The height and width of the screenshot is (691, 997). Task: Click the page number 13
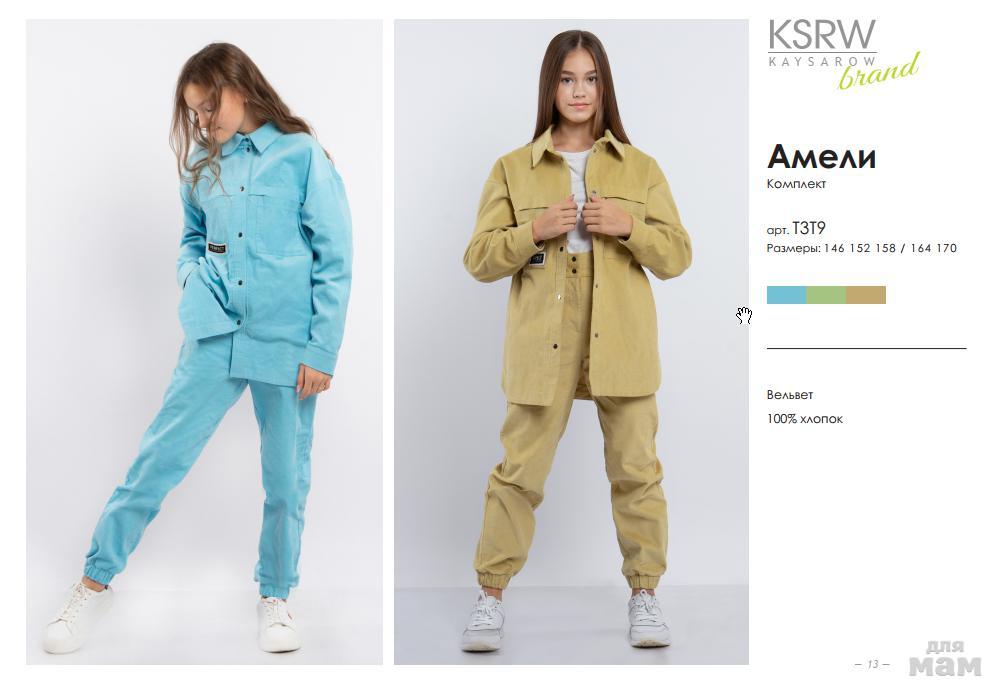tap(872, 664)
